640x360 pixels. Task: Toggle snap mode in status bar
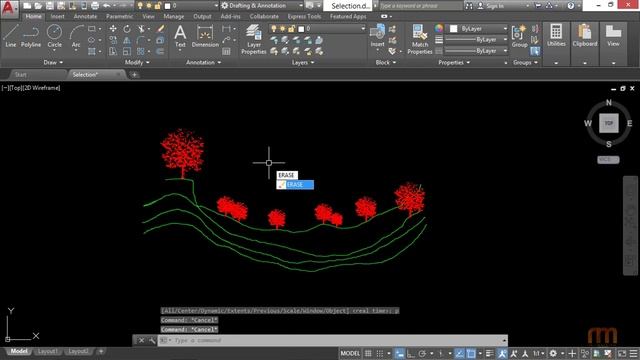(380, 353)
